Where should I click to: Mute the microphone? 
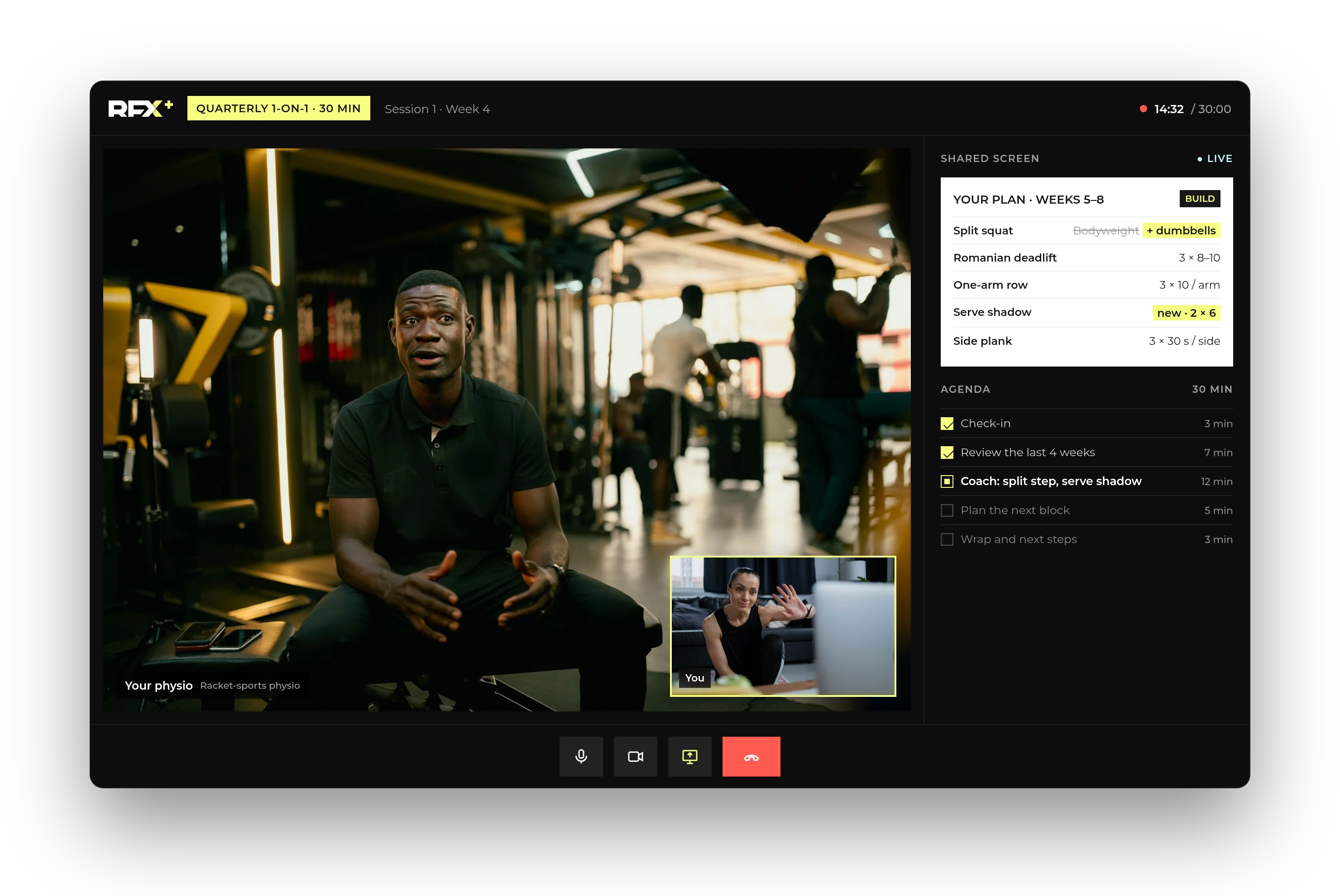pyautogui.click(x=581, y=757)
